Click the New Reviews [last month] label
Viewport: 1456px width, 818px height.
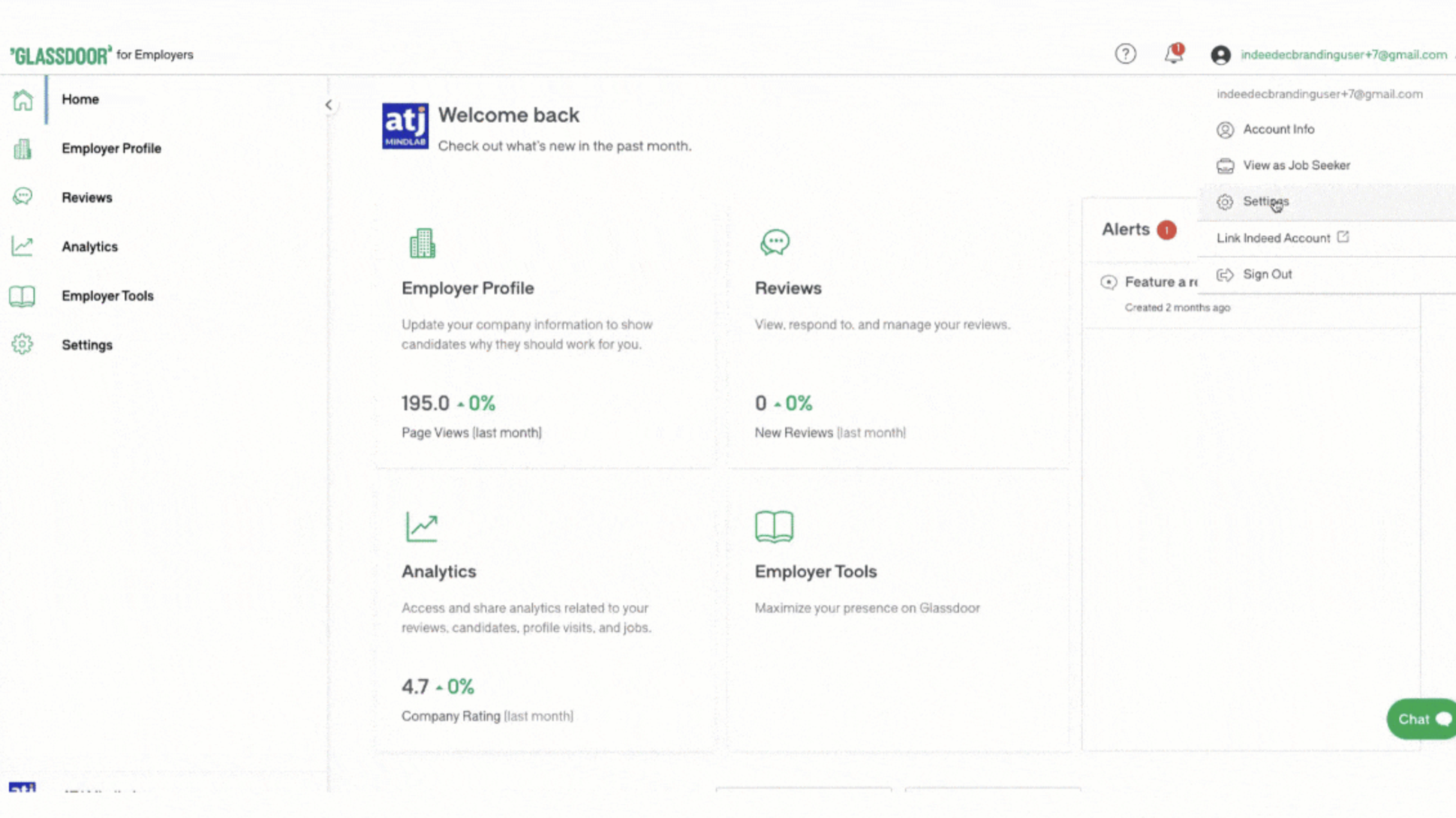(830, 433)
